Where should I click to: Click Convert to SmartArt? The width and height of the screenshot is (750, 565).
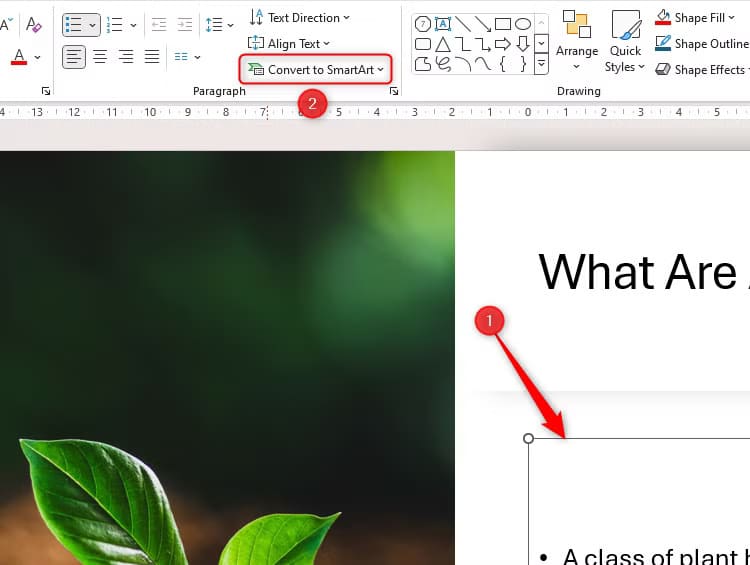(x=316, y=69)
